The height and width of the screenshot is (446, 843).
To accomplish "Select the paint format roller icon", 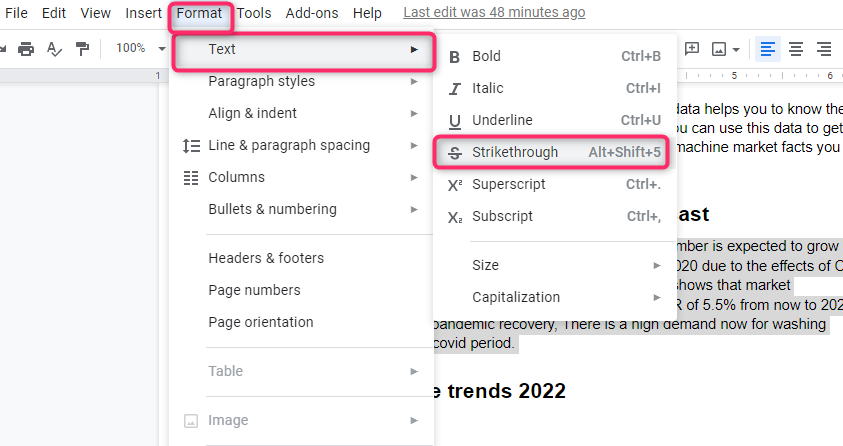I will pyautogui.click(x=82, y=49).
